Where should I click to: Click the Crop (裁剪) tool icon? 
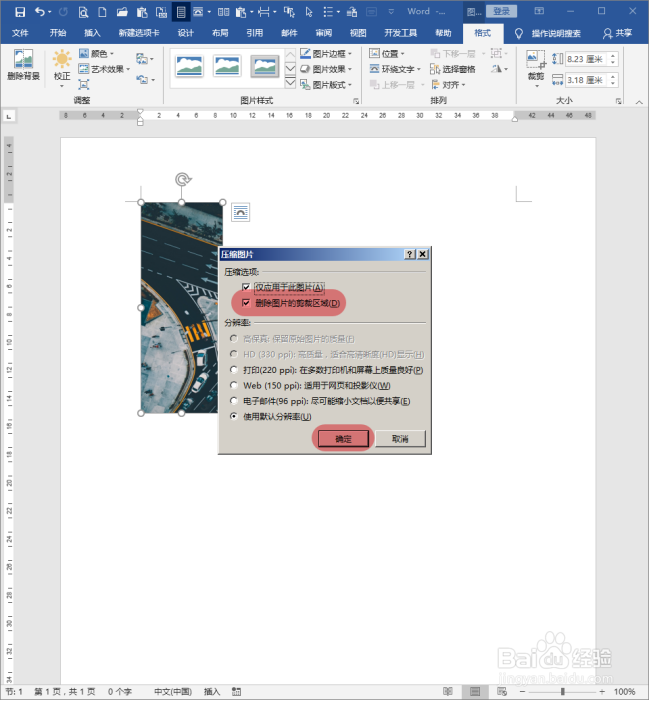coord(535,59)
